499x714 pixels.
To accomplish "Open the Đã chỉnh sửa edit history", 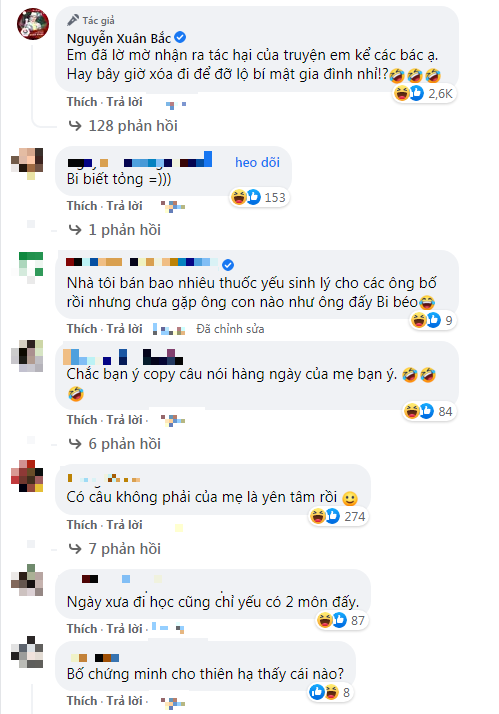I will 230,329.
